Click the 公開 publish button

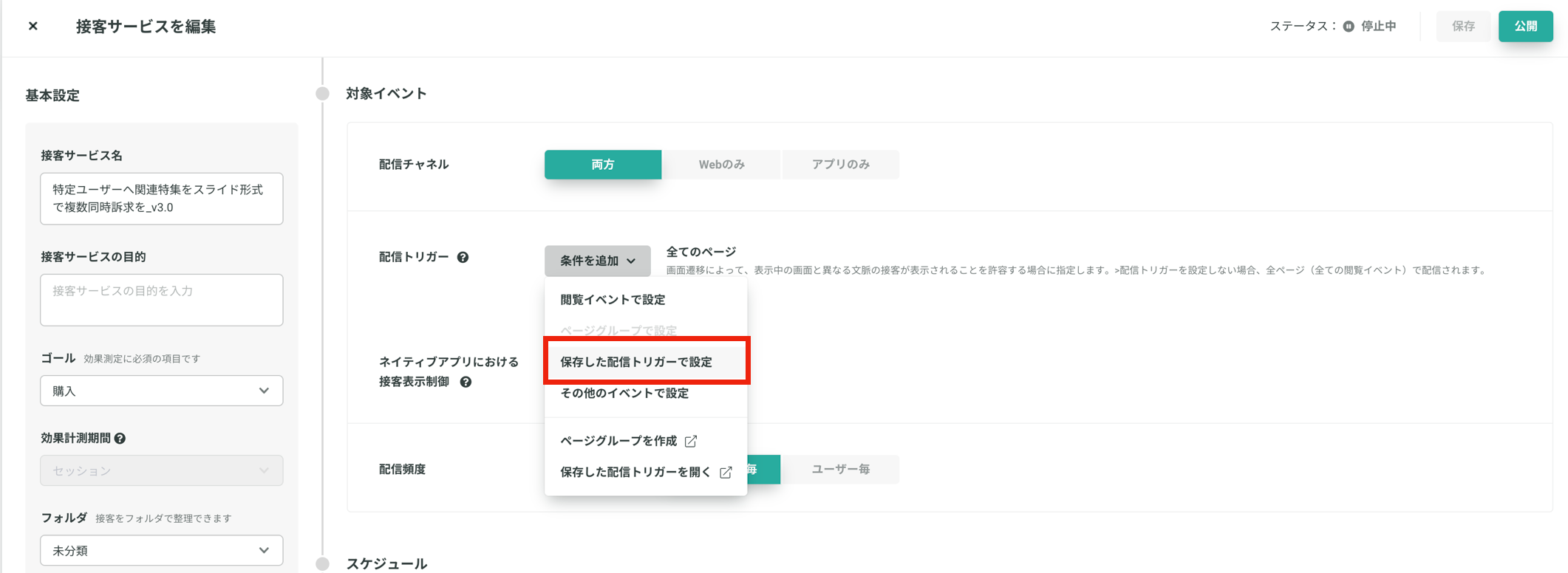click(x=1525, y=26)
